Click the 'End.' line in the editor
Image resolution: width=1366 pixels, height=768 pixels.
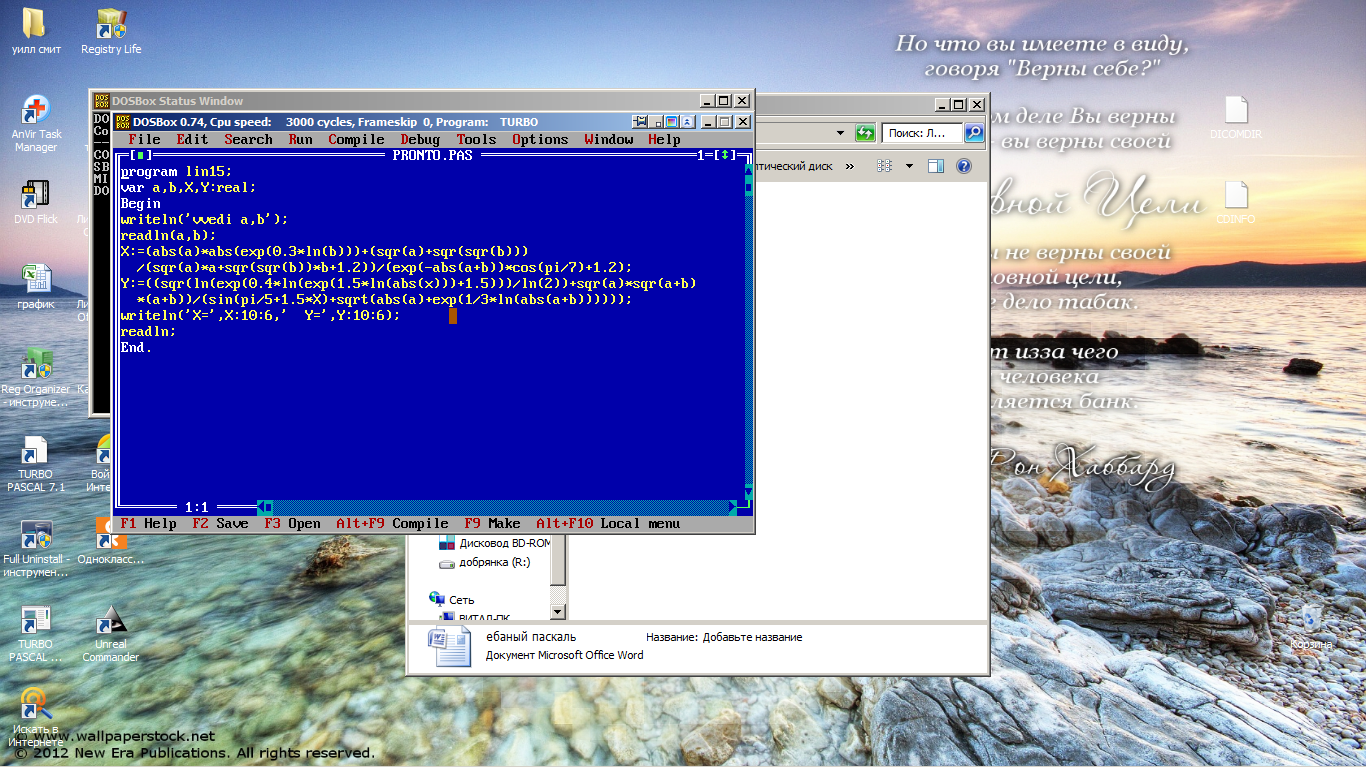pos(137,348)
